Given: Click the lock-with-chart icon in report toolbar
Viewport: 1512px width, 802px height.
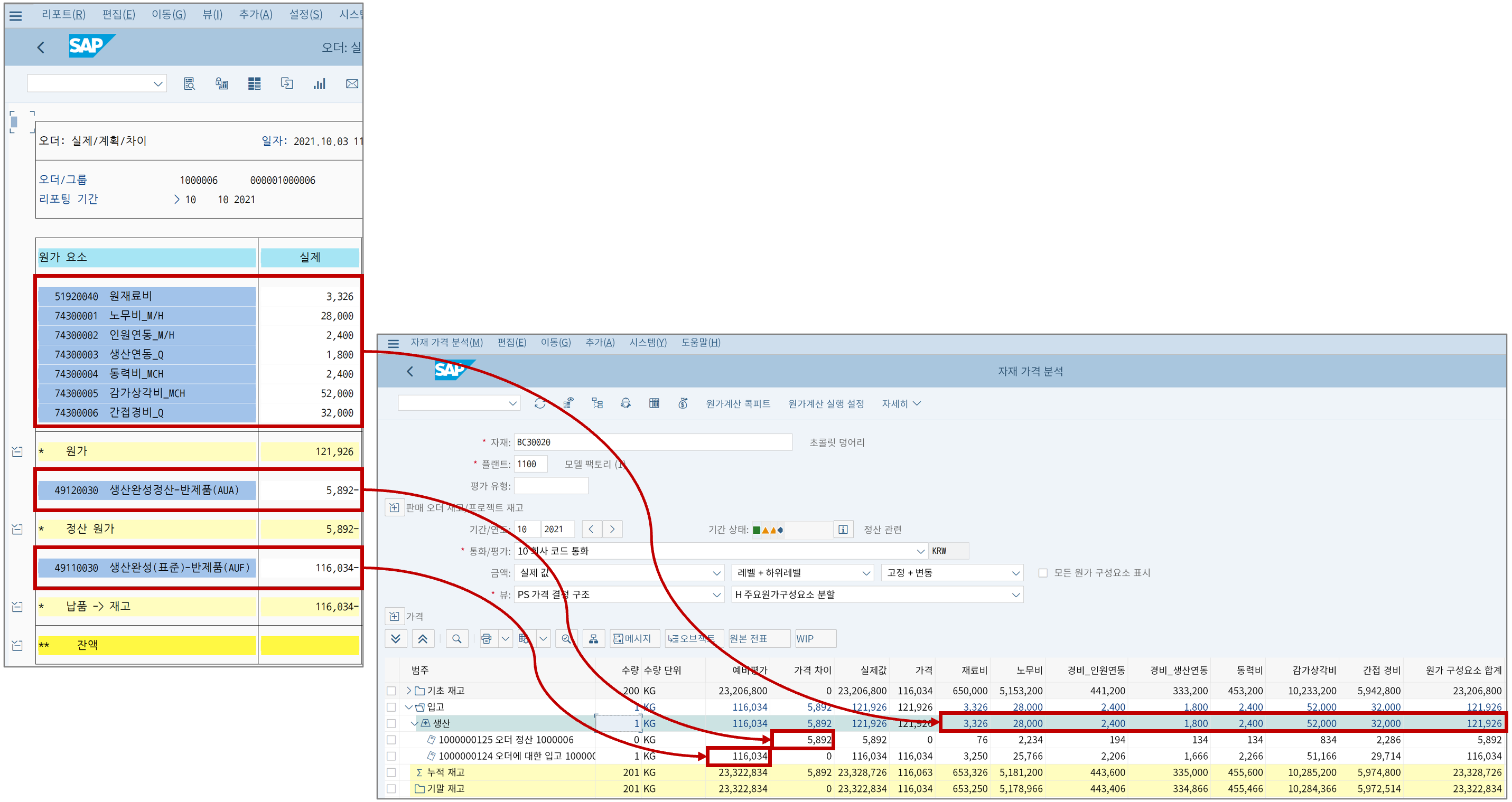Looking at the screenshot, I should tap(222, 84).
